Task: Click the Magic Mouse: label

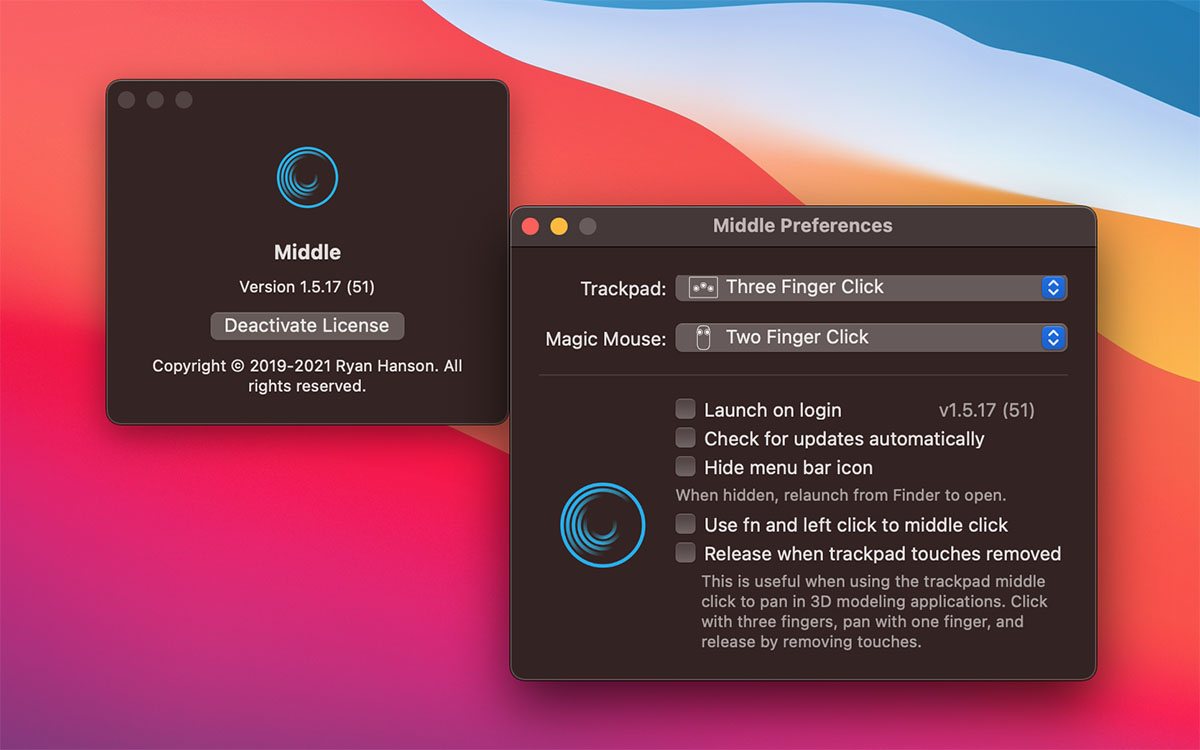Action: [606, 339]
